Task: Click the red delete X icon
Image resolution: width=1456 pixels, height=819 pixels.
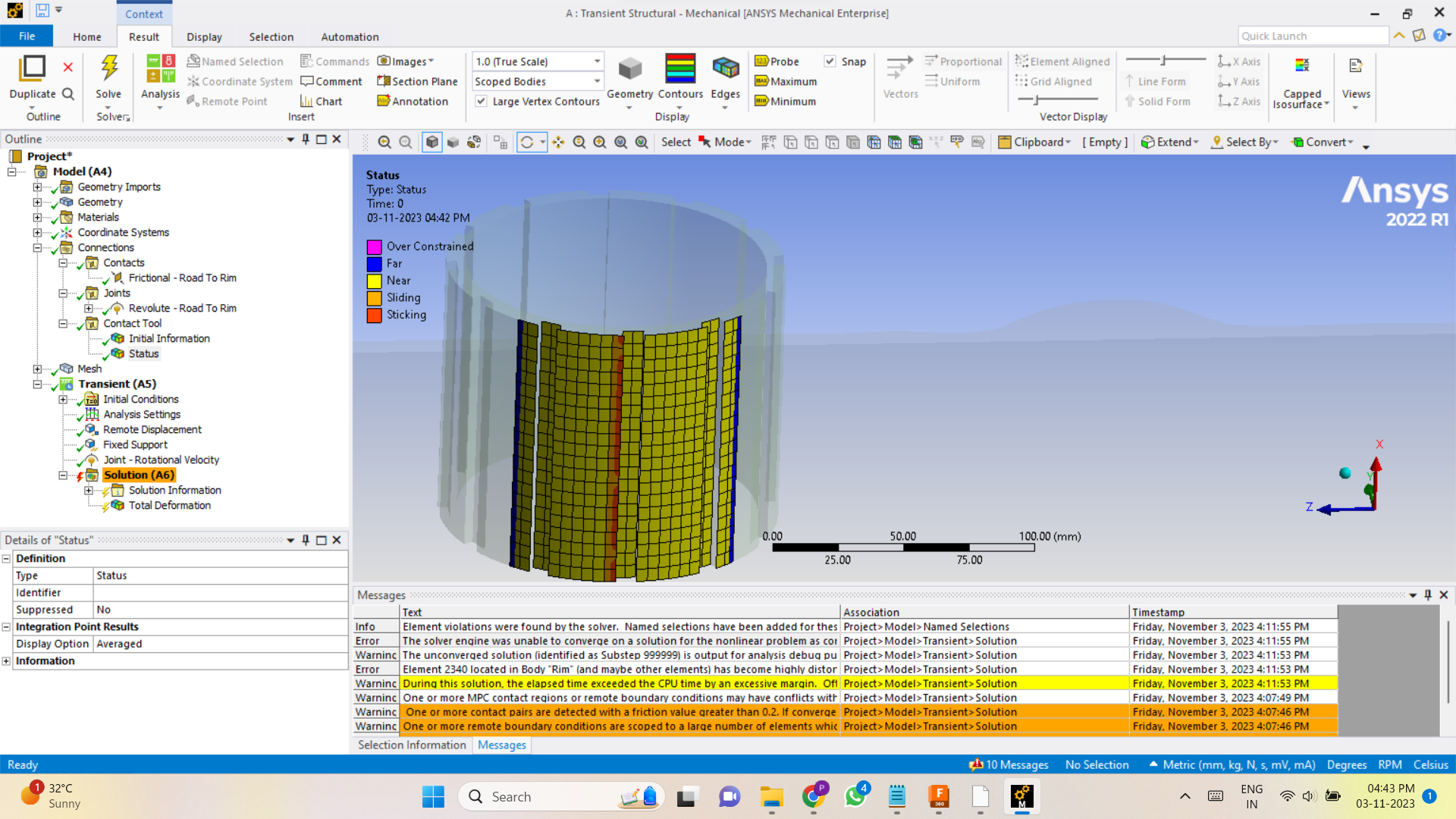Action: (x=68, y=67)
